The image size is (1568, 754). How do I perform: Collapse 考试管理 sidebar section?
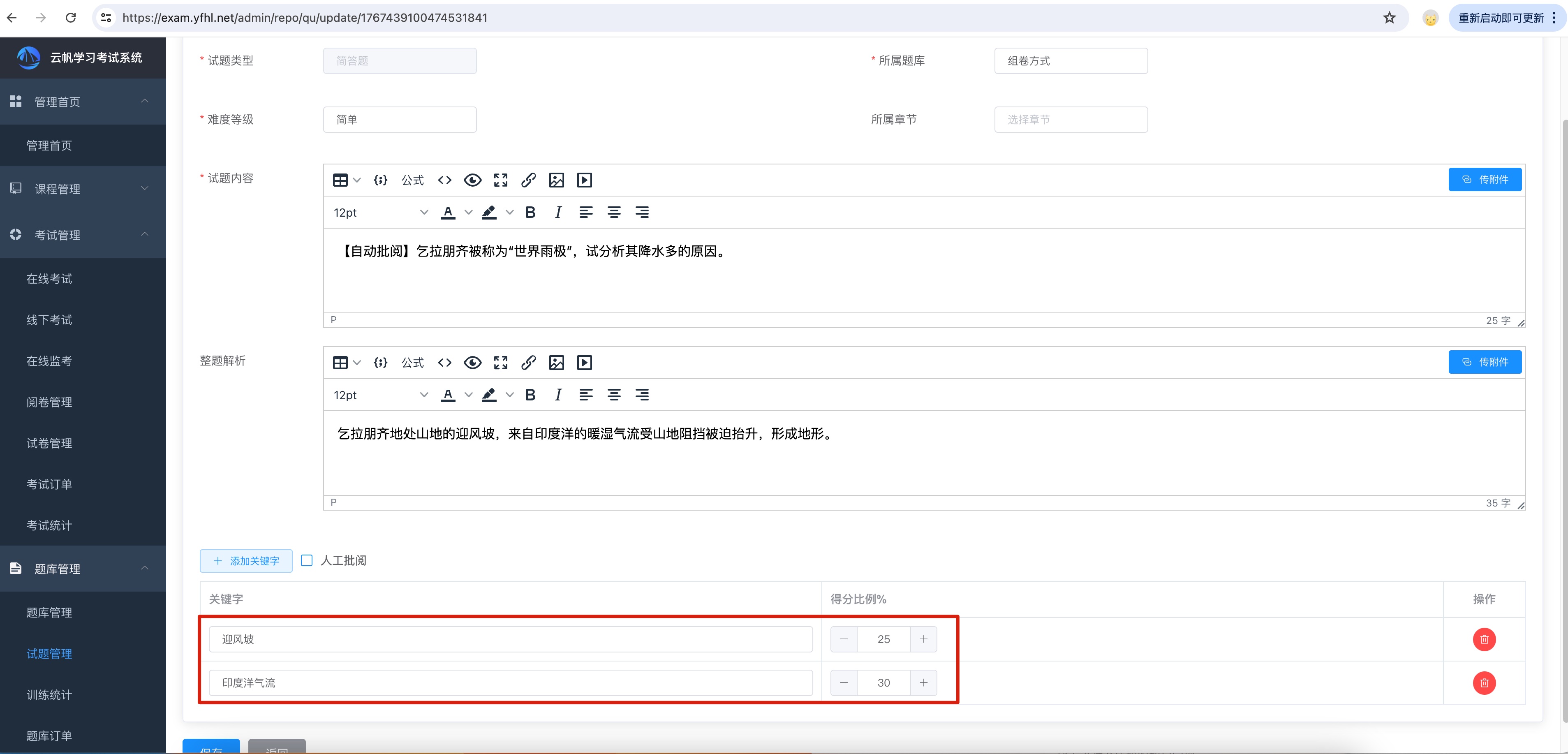click(83, 235)
